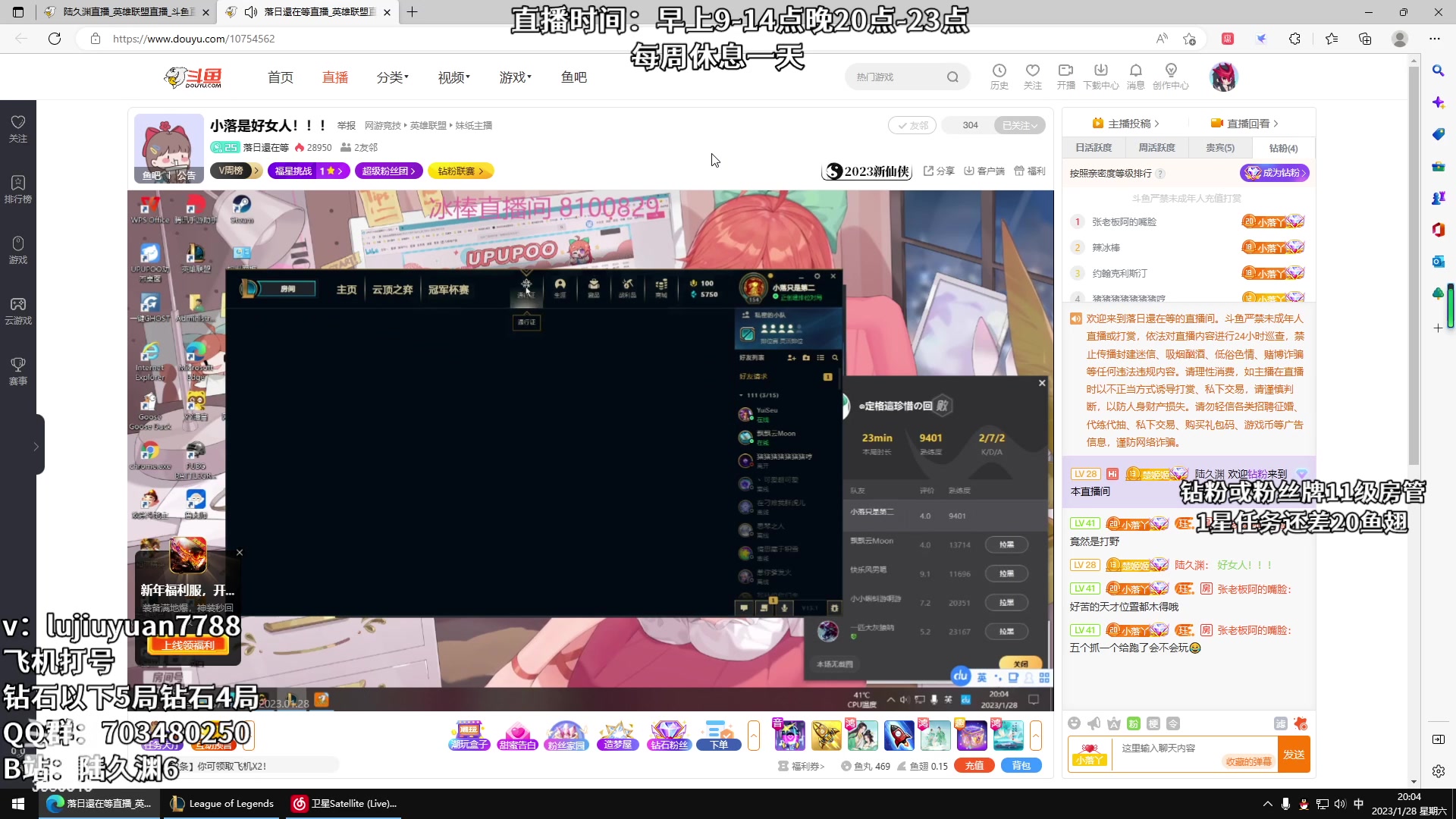
Task: Go to the 首页 nav item
Action: 281,77
